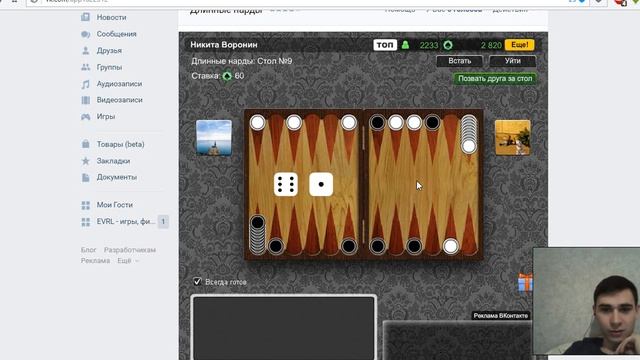This screenshot has width=640, height=360.
Task: Select the lone white checker on bottom row
Action: (451, 246)
